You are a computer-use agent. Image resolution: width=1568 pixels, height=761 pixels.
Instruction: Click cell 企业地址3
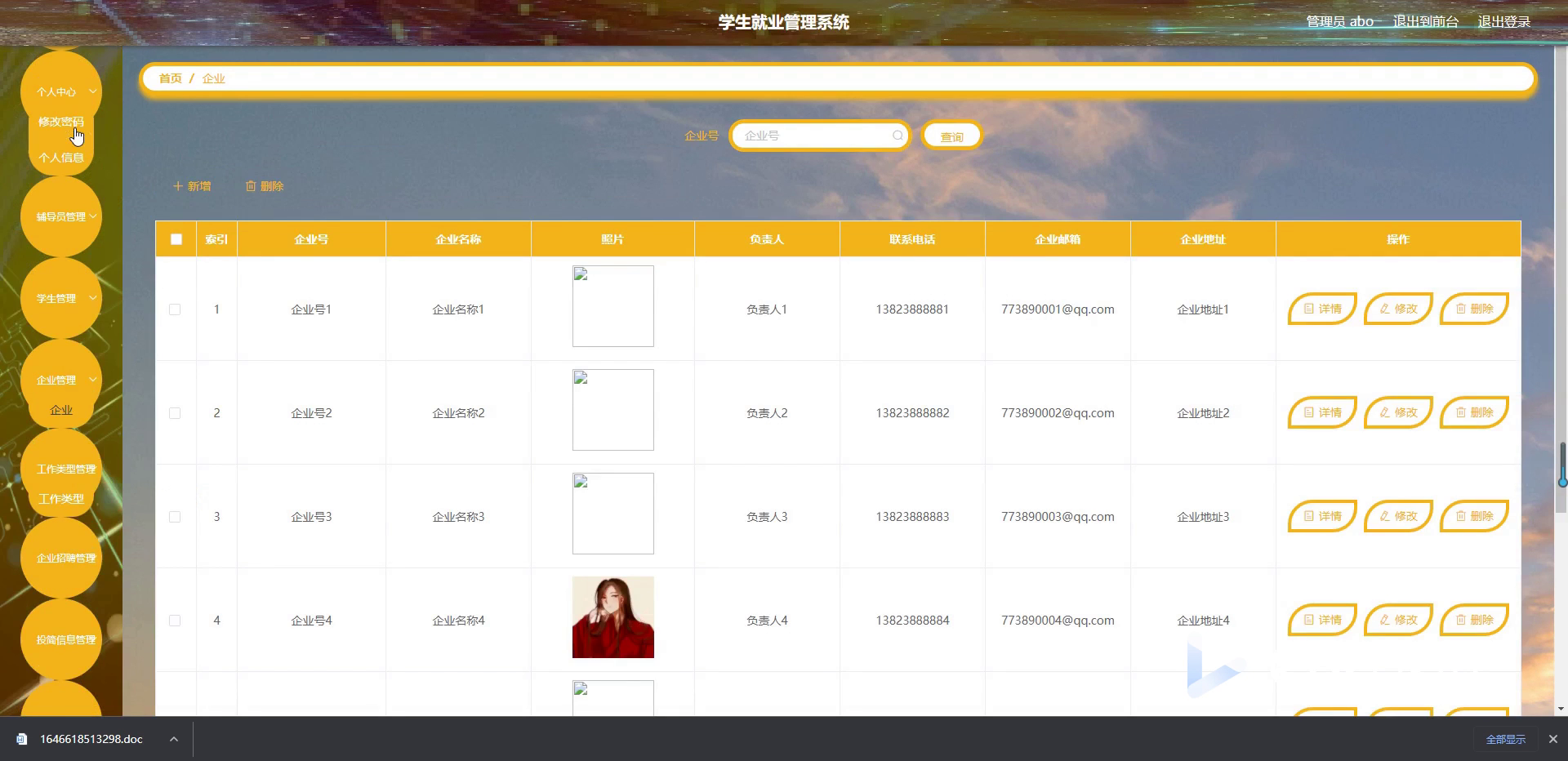pyautogui.click(x=1203, y=517)
